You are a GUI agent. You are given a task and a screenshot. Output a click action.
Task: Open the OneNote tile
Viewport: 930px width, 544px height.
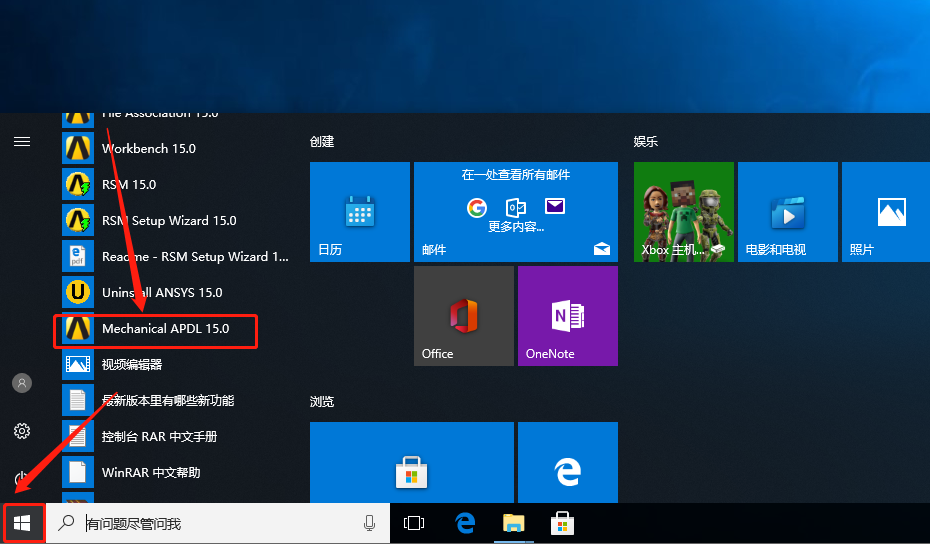click(x=568, y=316)
